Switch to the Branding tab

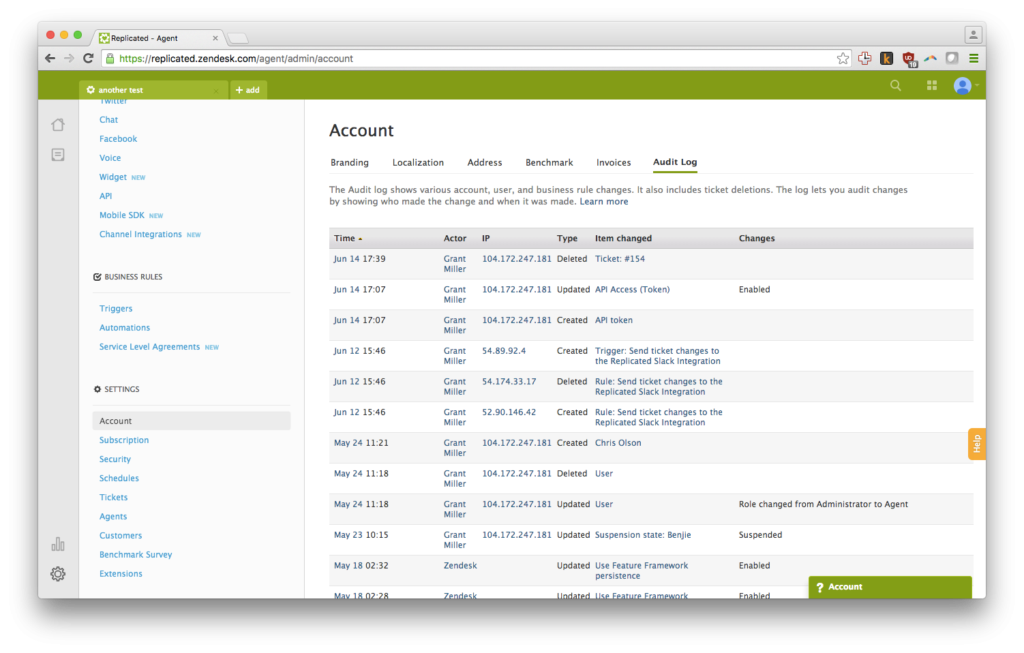349,162
